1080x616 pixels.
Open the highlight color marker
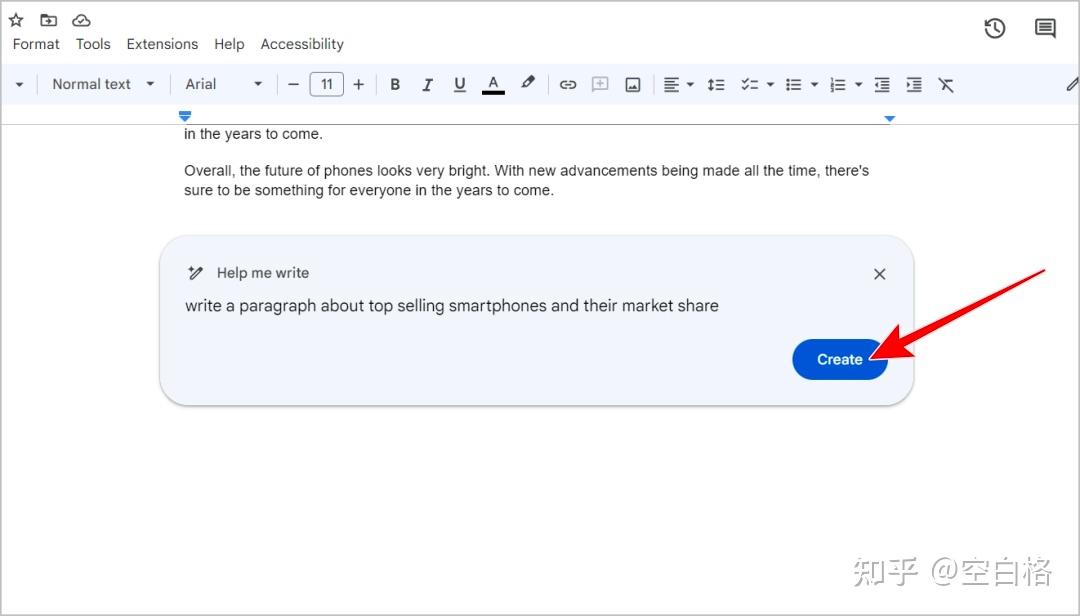[528, 83]
